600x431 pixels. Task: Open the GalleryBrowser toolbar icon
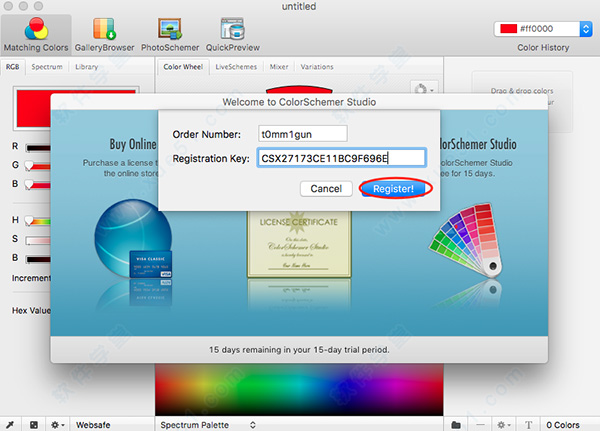click(104, 34)
